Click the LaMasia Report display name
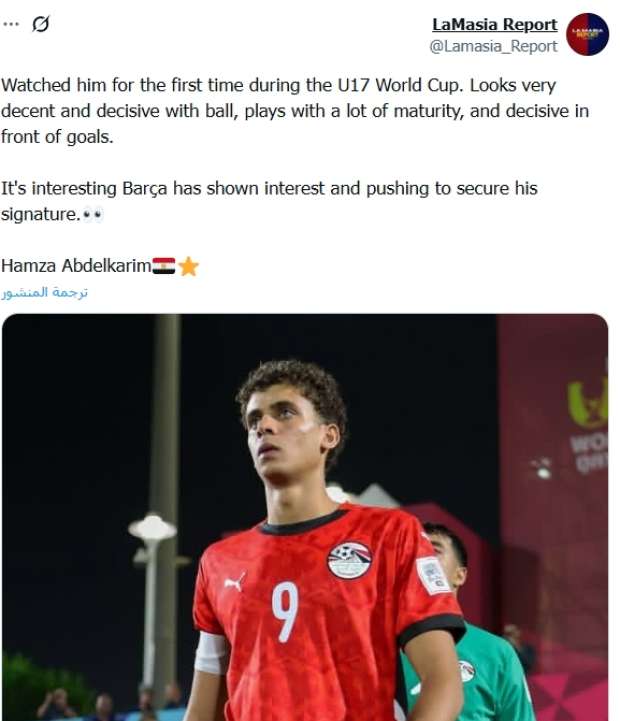 tap(494, 24)
